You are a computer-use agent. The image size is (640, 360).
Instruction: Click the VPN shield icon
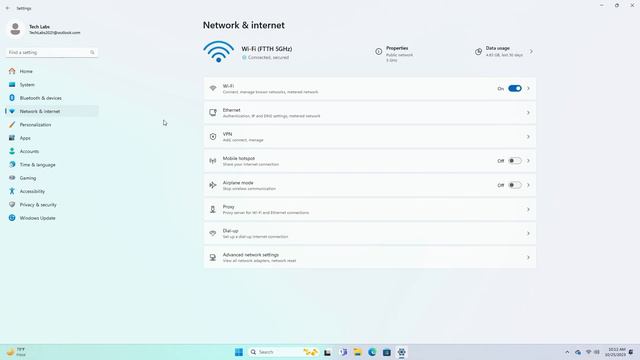tap(213, 137)
